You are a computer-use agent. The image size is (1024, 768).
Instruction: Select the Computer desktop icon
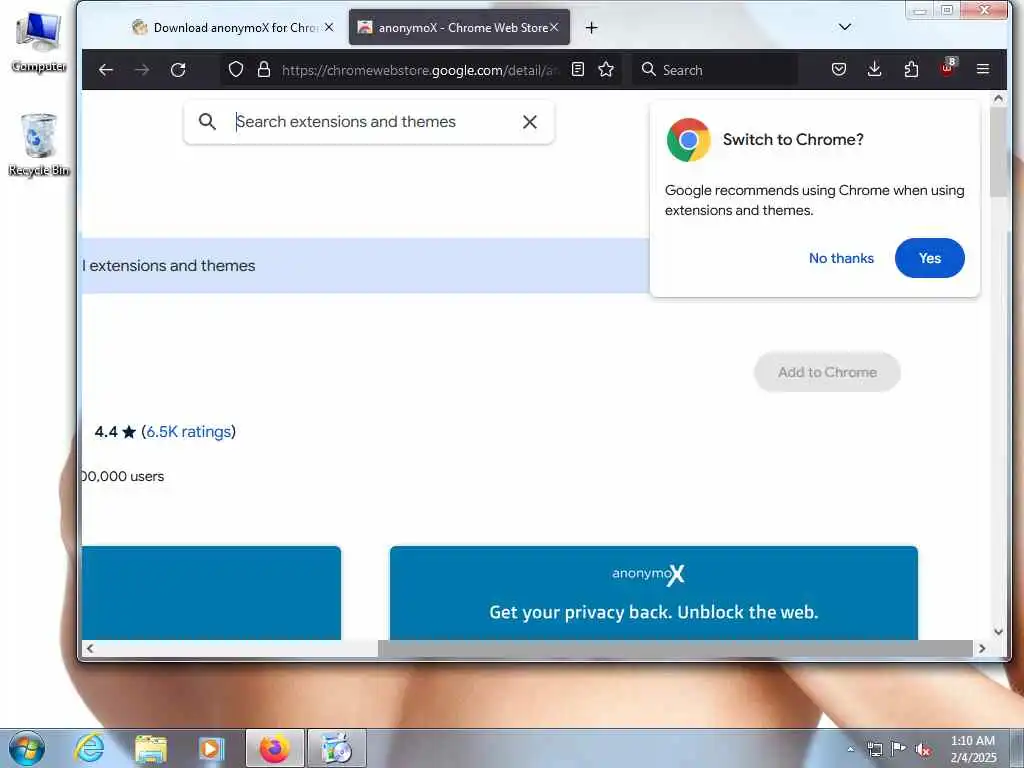point(39,42)
